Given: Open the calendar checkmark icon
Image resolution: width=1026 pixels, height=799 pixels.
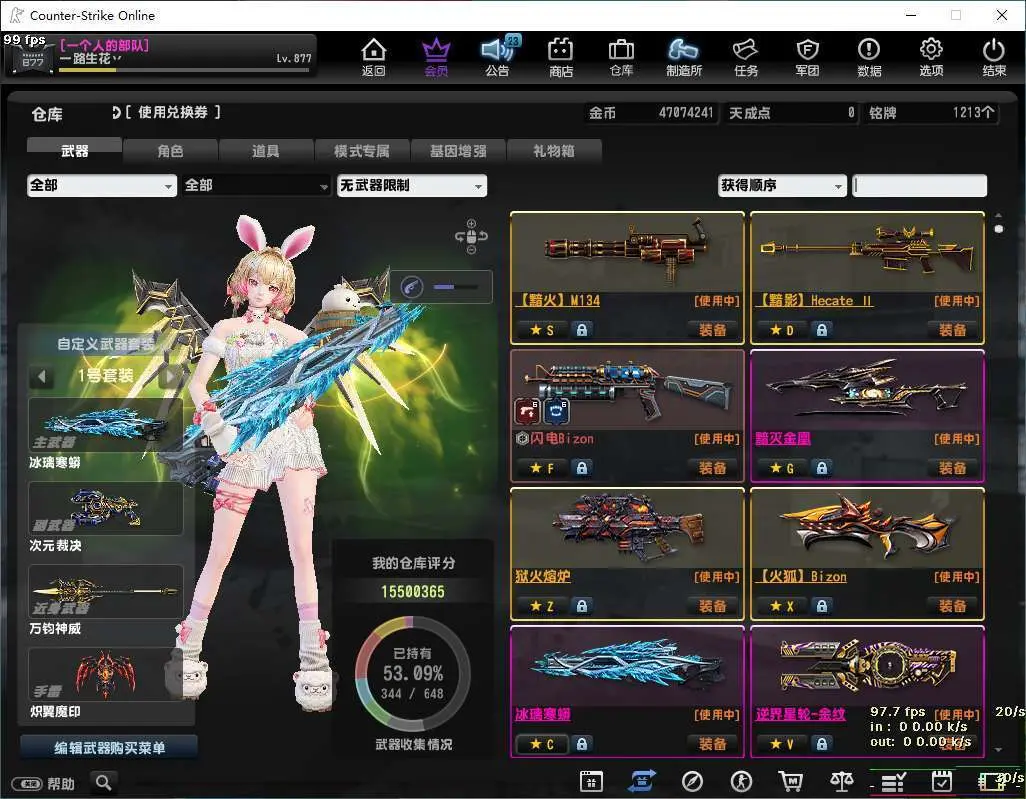Looking at the screenshot, I should (942, 781).
